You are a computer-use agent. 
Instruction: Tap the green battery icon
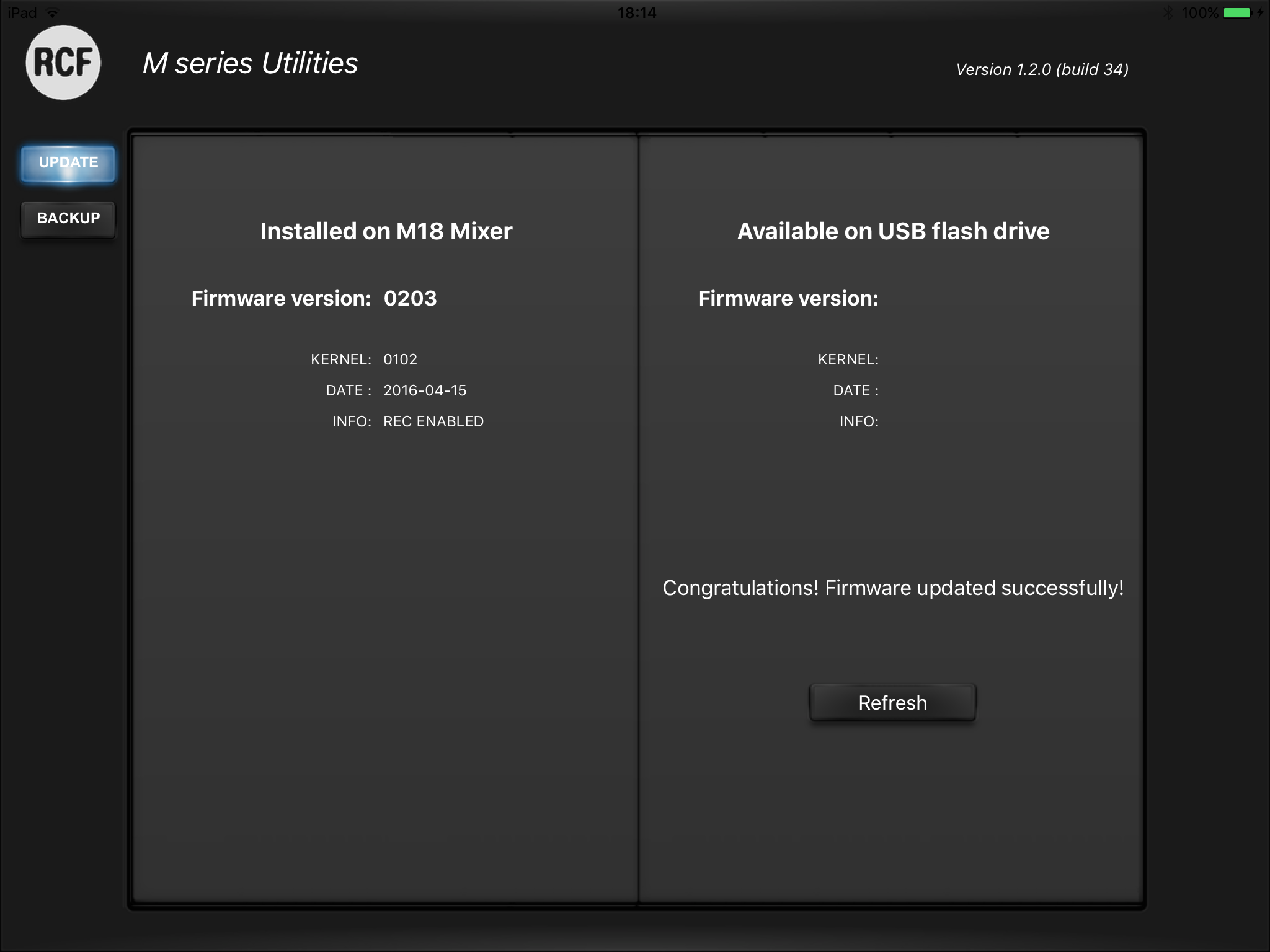(1237, 12)
